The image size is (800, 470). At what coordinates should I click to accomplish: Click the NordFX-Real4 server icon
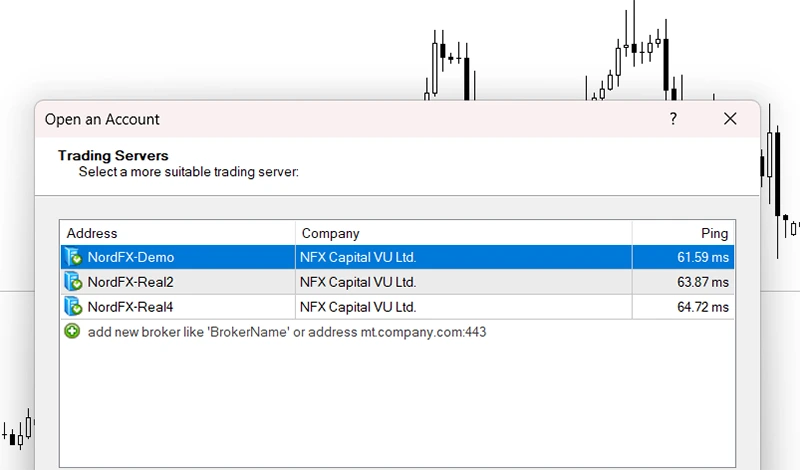point(72,306)
